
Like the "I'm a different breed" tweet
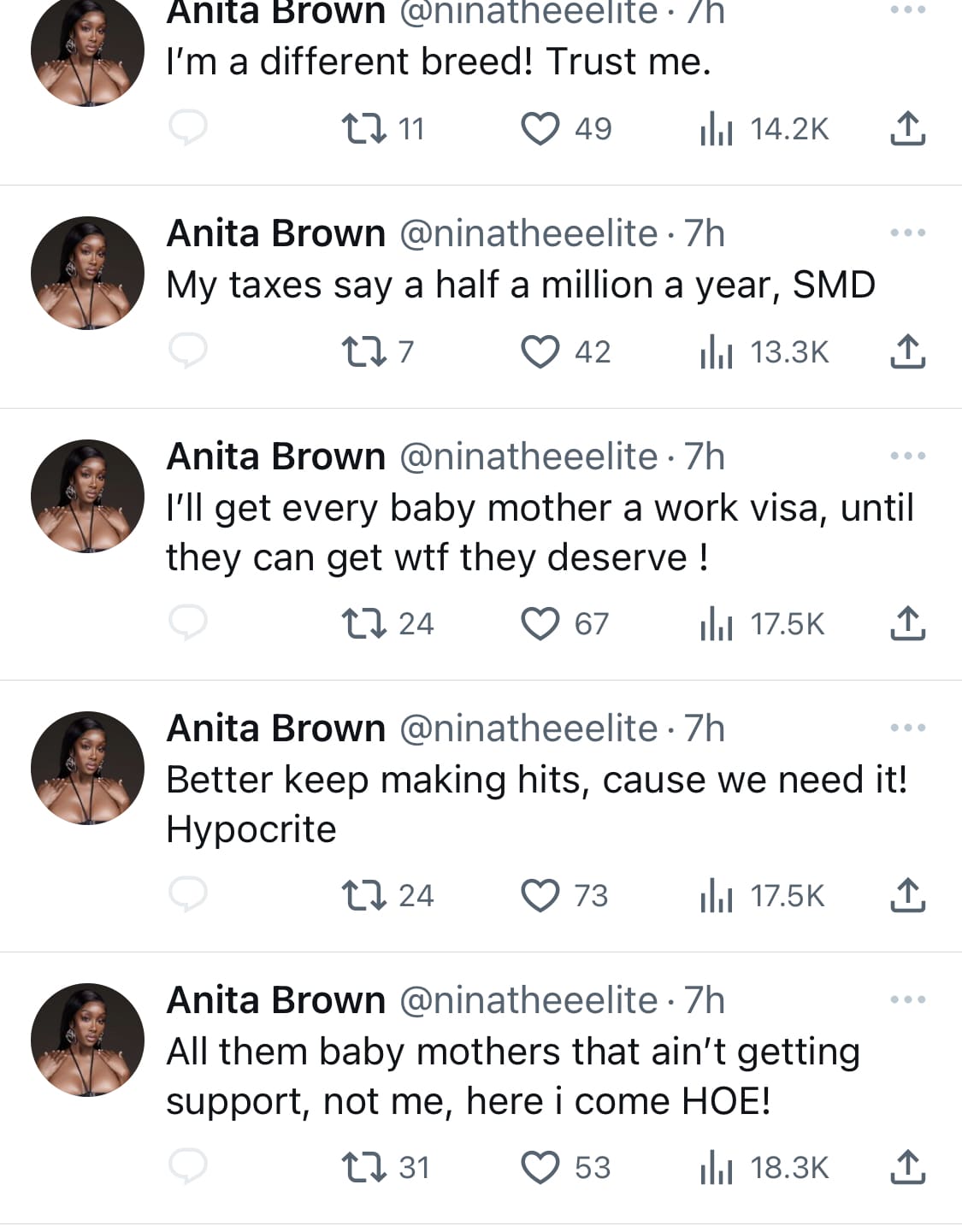540,129
